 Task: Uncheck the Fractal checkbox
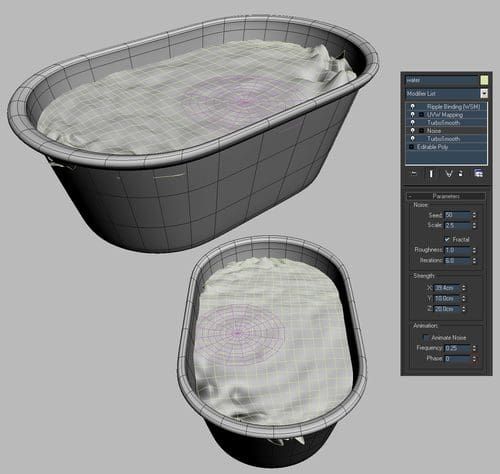(447, 239)
